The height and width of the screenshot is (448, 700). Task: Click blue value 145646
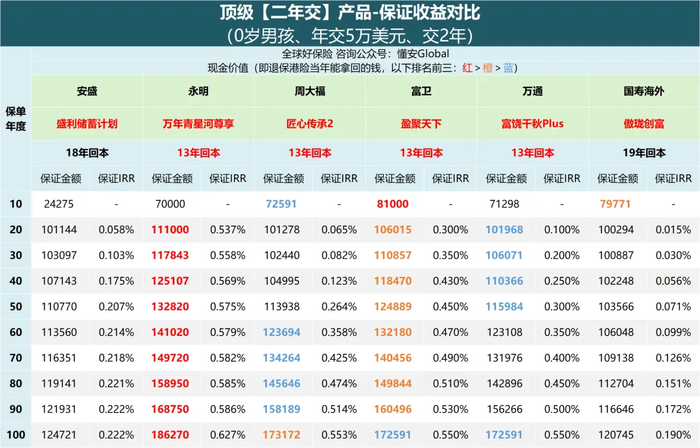pos(281,384)
